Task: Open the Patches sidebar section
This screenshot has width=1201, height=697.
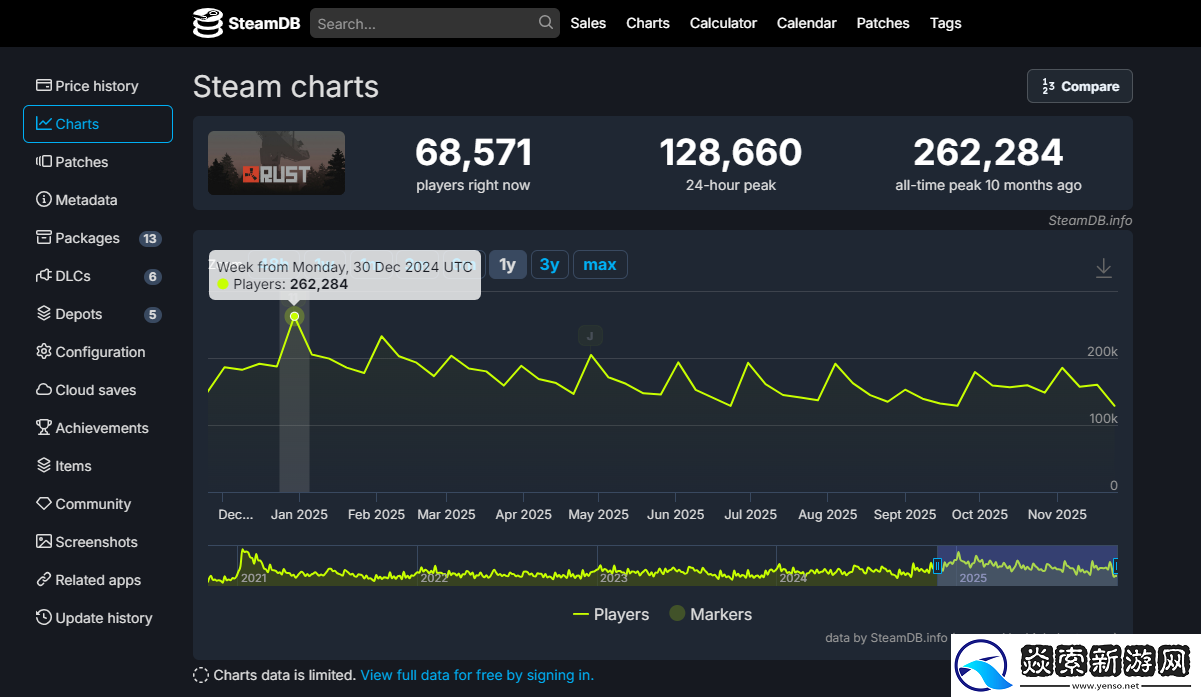Action: [x=81, y=162]
